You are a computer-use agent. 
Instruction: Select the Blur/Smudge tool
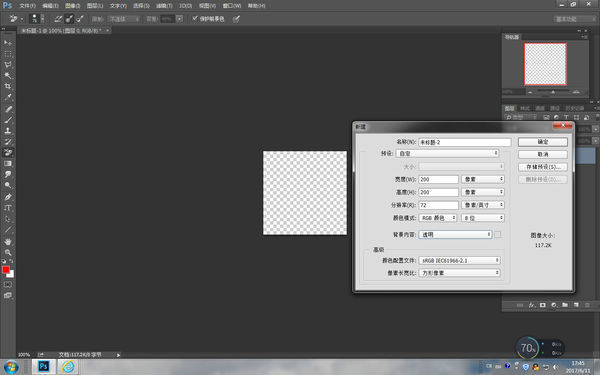pos(8,174)
